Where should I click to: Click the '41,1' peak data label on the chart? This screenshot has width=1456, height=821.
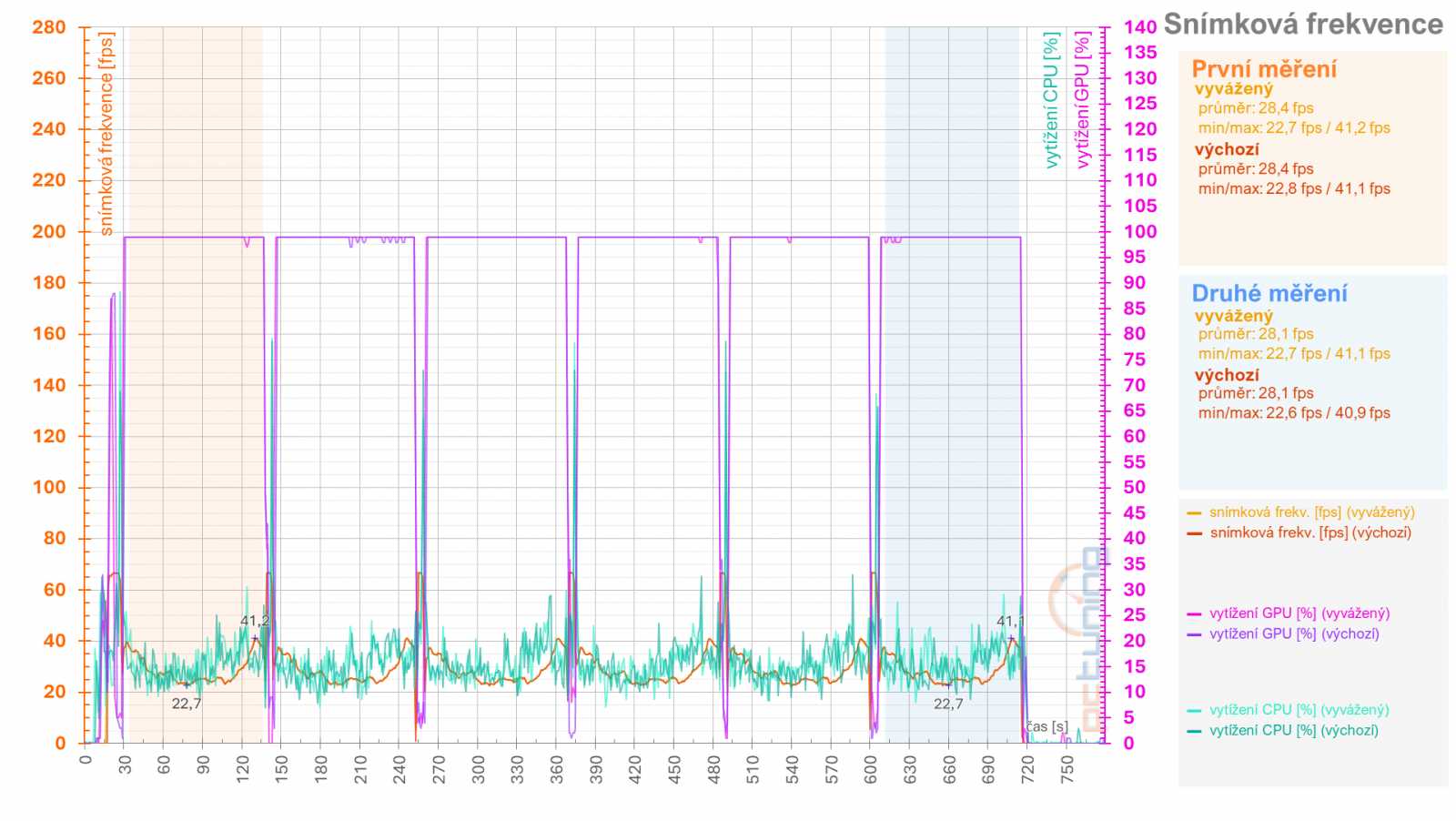1010,621
